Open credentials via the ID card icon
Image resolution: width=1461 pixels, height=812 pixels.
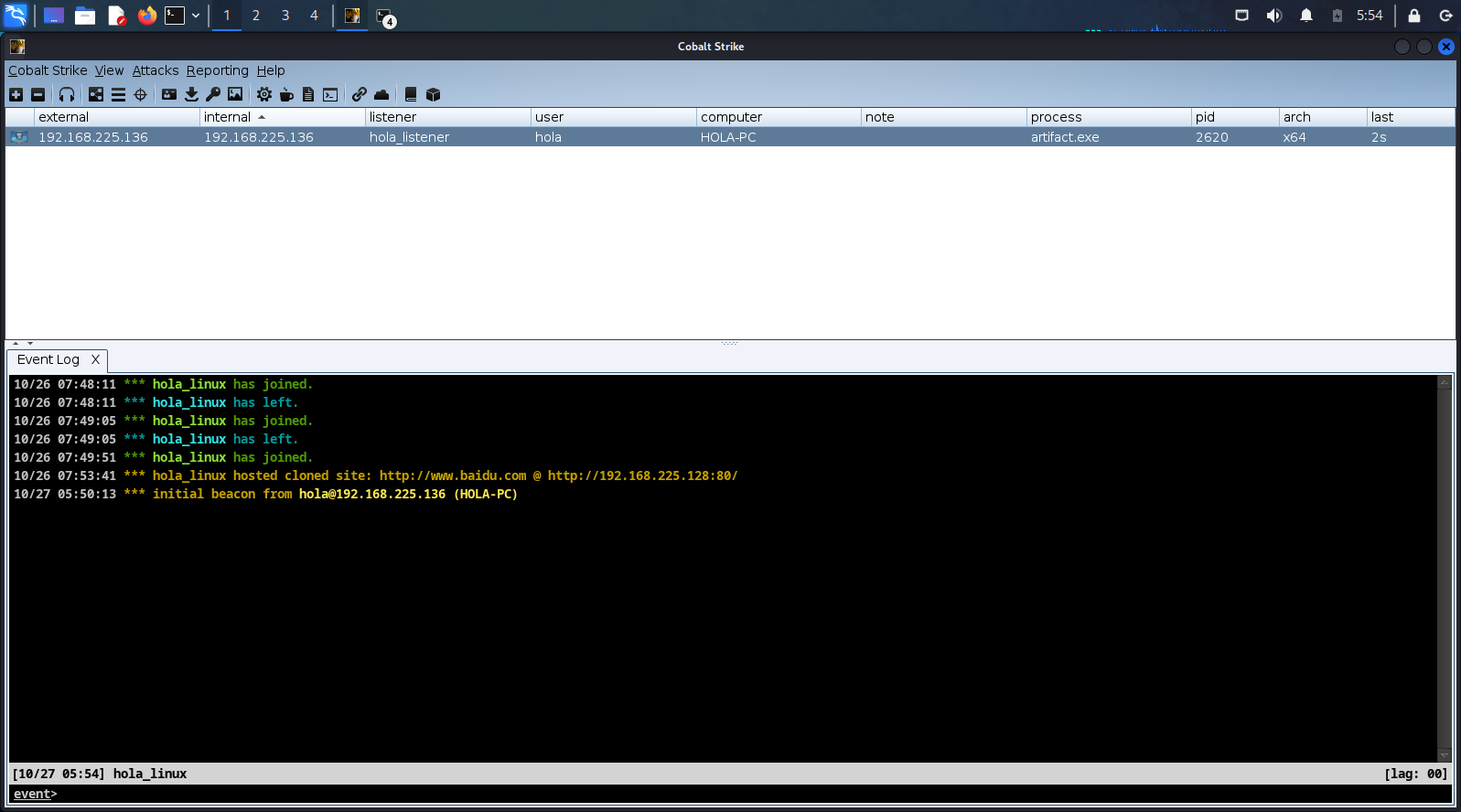(x=169, y=94)
